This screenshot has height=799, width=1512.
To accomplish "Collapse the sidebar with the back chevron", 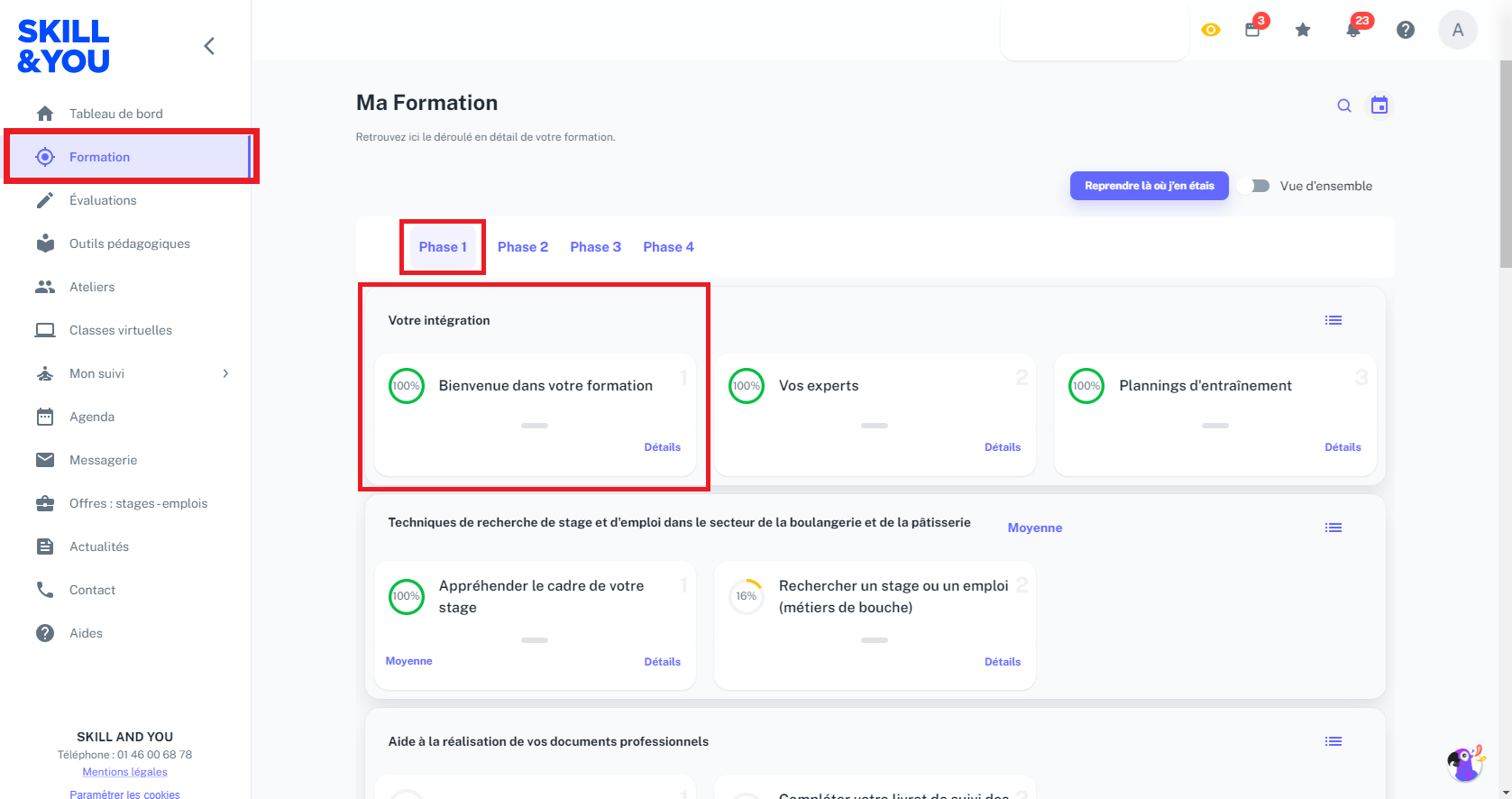I will (209, 46).
